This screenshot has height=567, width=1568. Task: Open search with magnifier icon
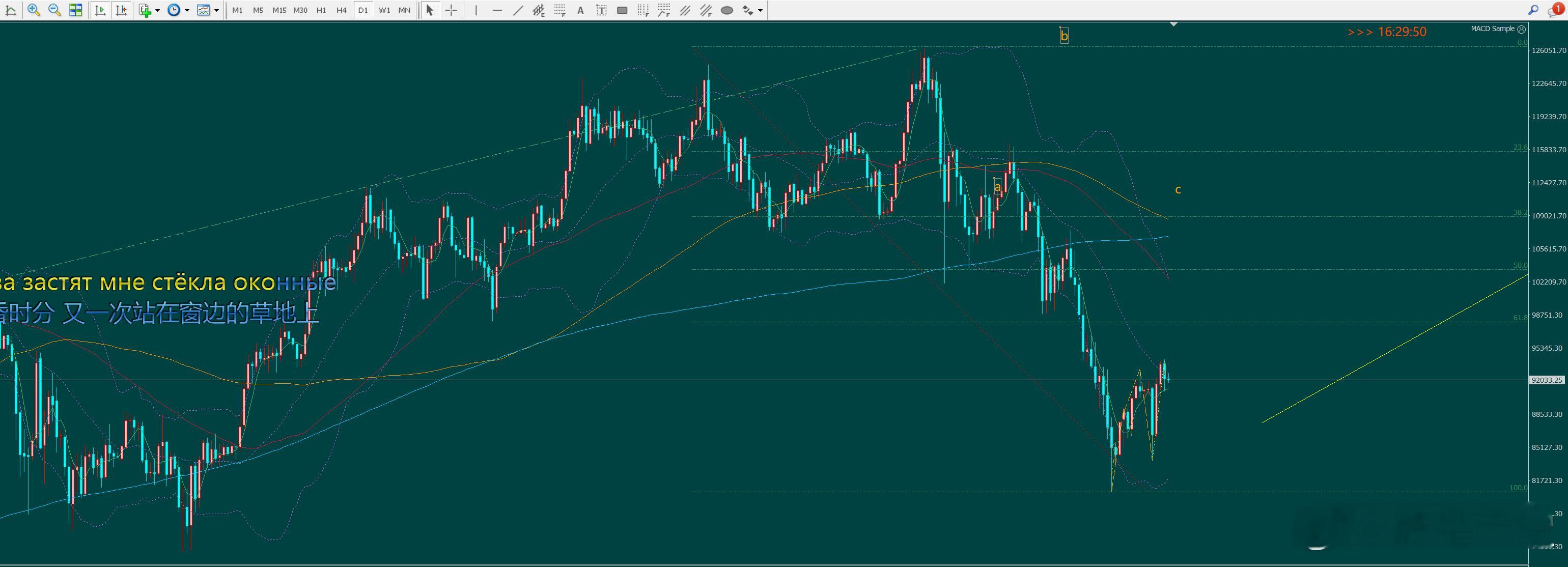point(1533,10)
